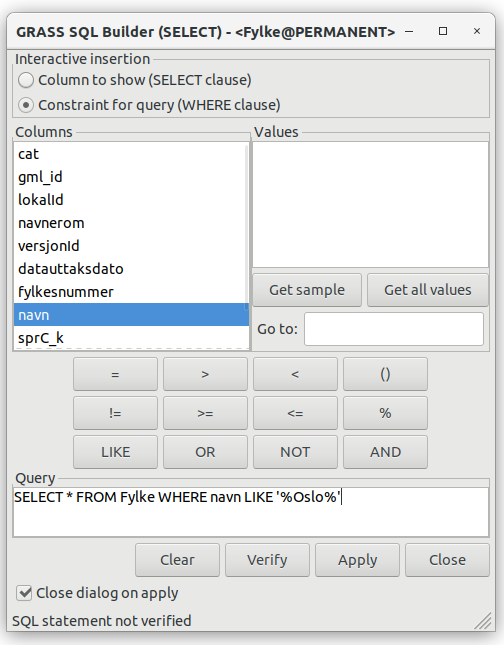
Task: Maximize the GRASS SQL Builder window
Action: point(443,31)
